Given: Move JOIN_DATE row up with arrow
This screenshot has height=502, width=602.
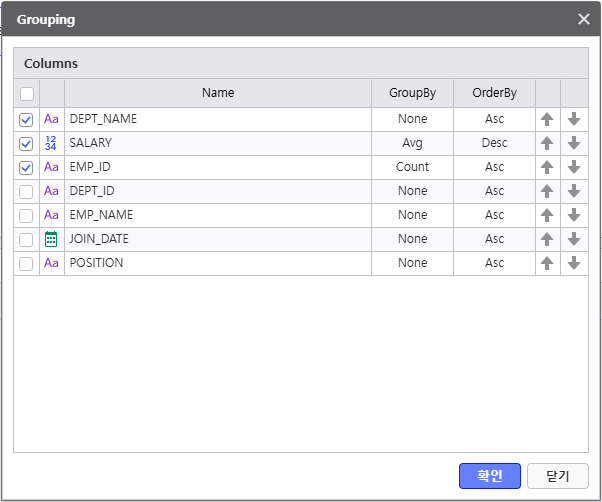Looking at the screenshot, I should pos(547,239).
